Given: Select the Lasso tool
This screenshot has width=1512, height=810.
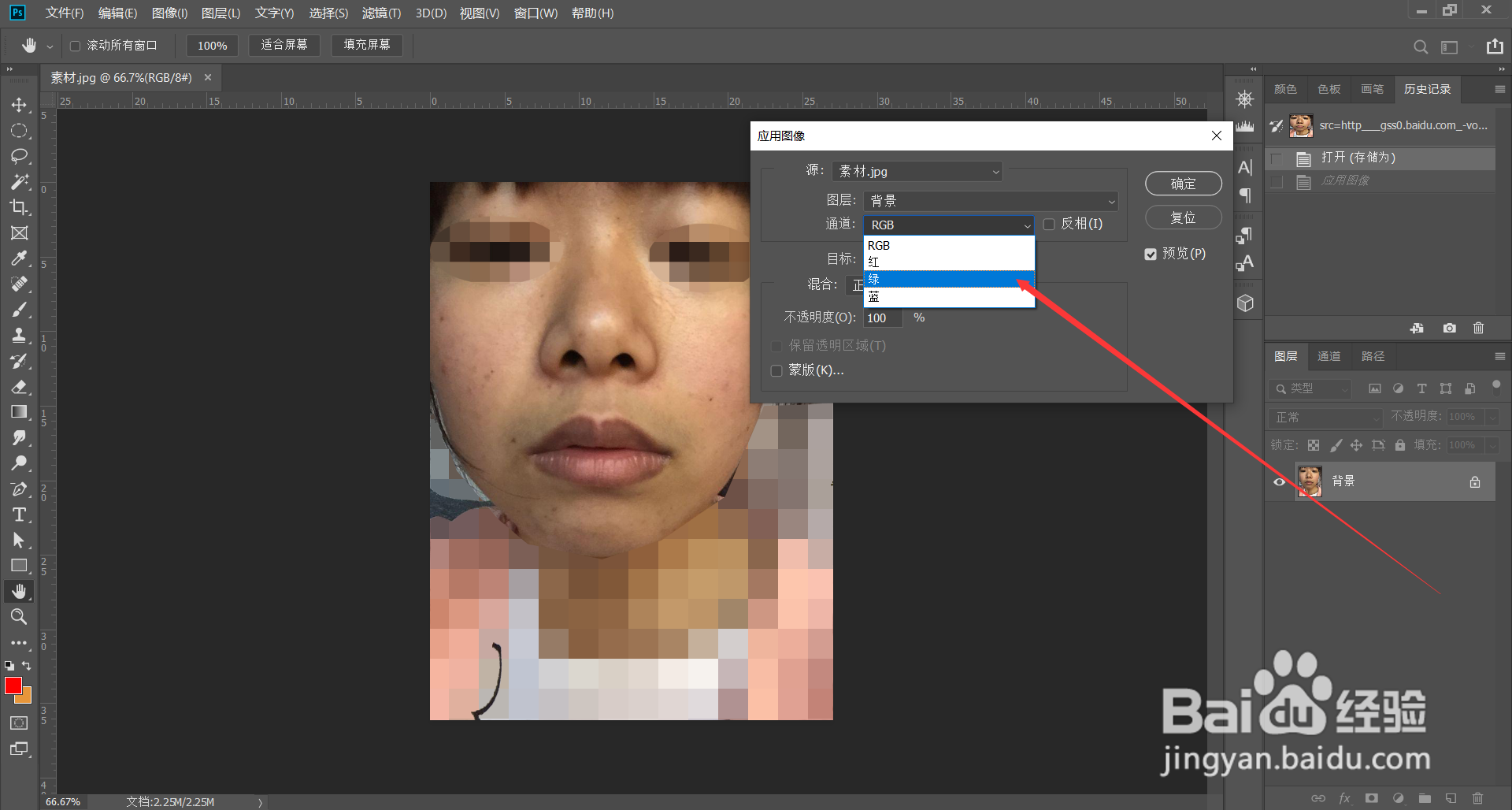Looking at the screenshot, I should 19,156.
